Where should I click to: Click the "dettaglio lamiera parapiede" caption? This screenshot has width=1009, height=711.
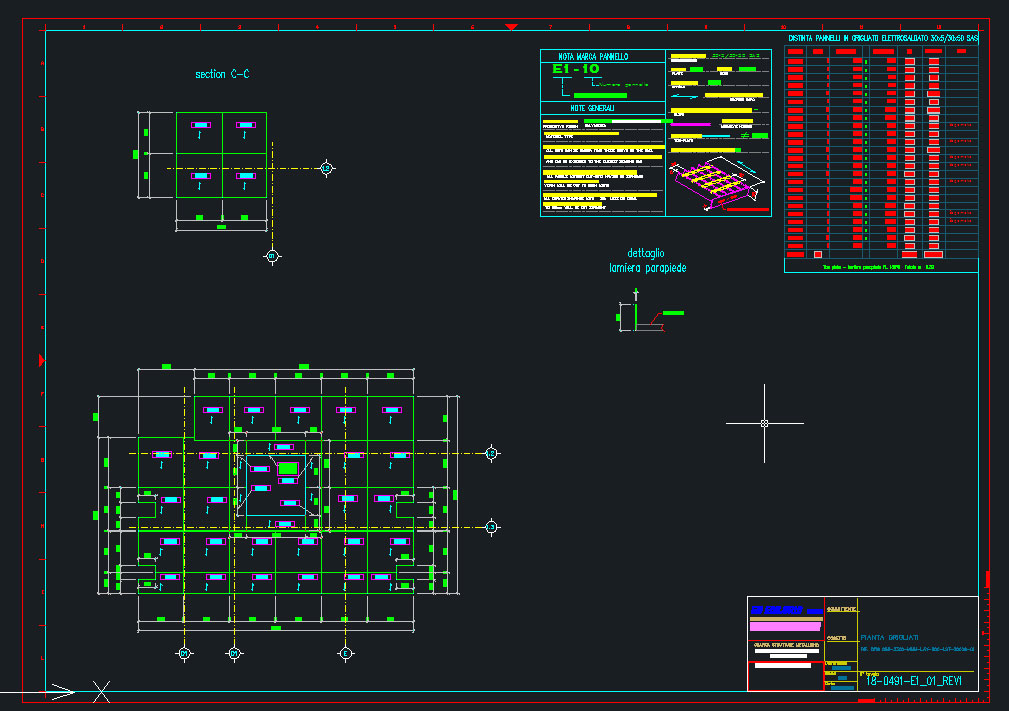point(647,261)
